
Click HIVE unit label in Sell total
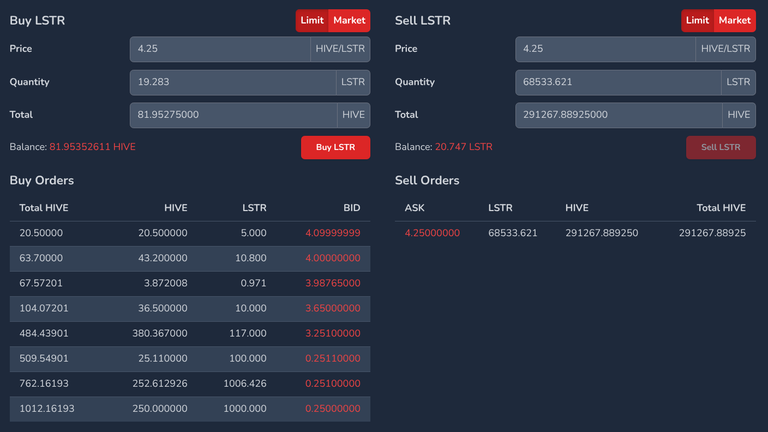click(739, 115)
